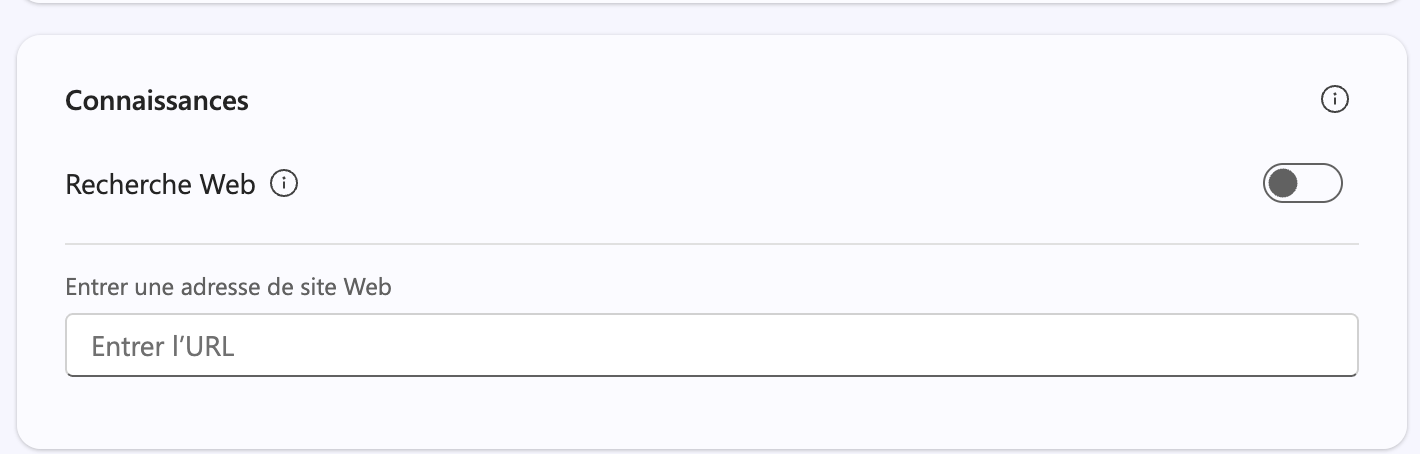Open the info popup for the web search setting
This screenshot has width=1420, height=454.
tap(285, 184)
